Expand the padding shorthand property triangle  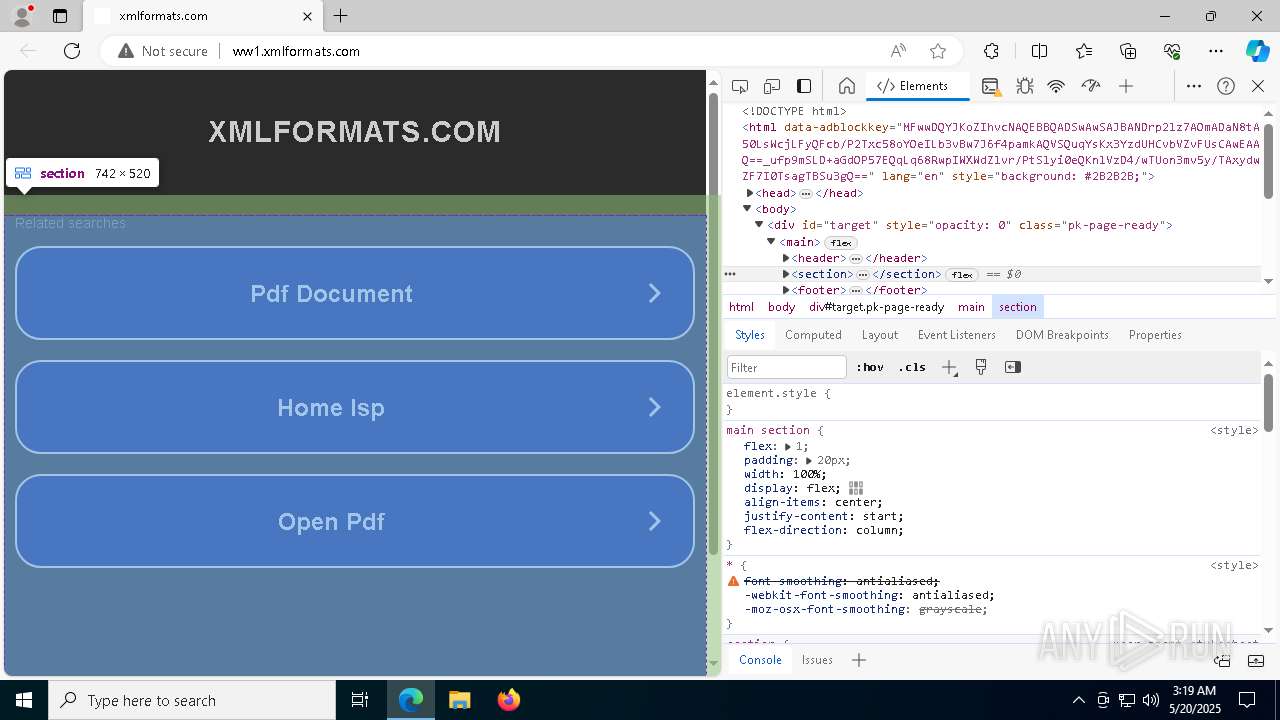point(809,460)
